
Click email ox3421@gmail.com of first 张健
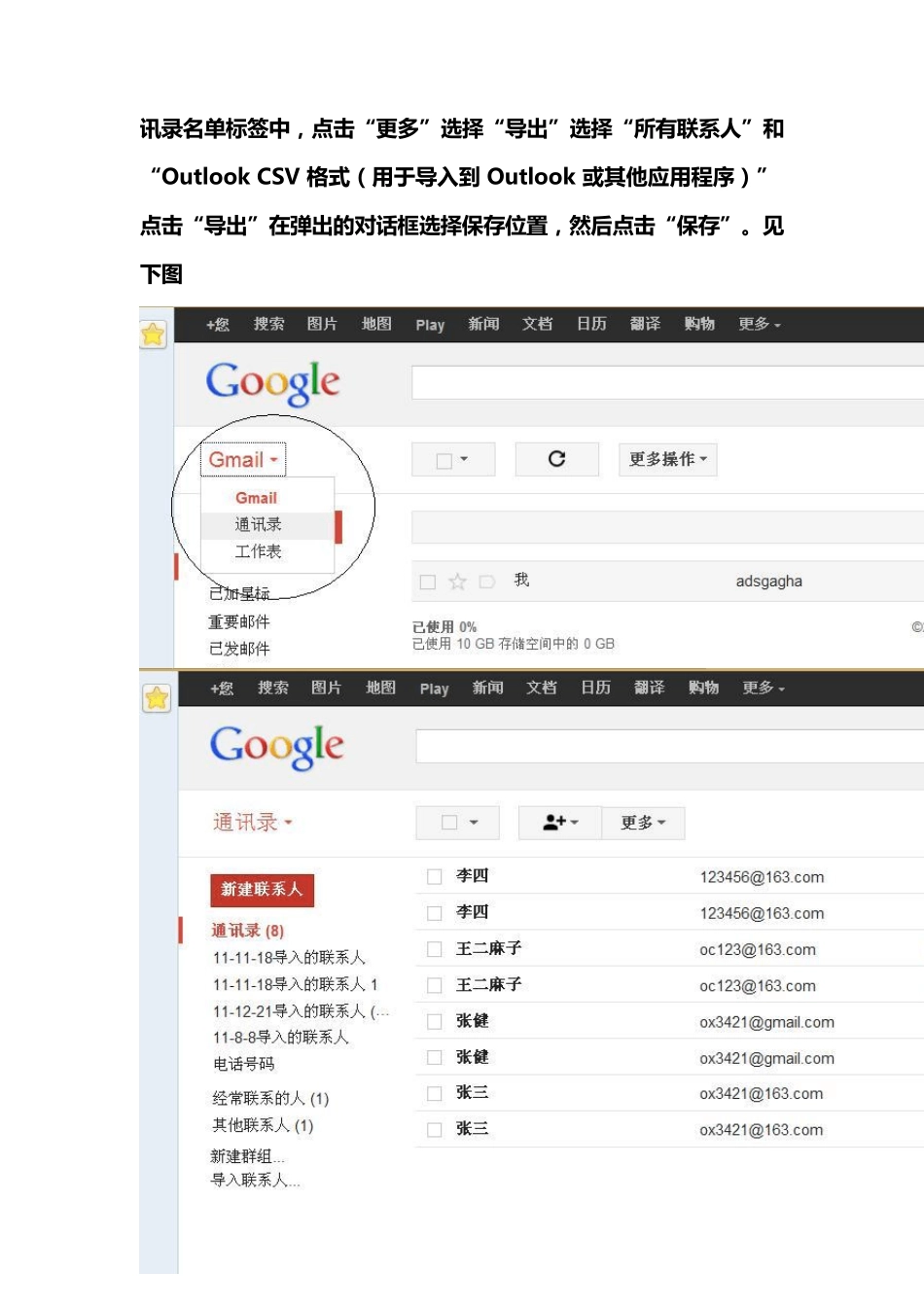click(766, 1022)
